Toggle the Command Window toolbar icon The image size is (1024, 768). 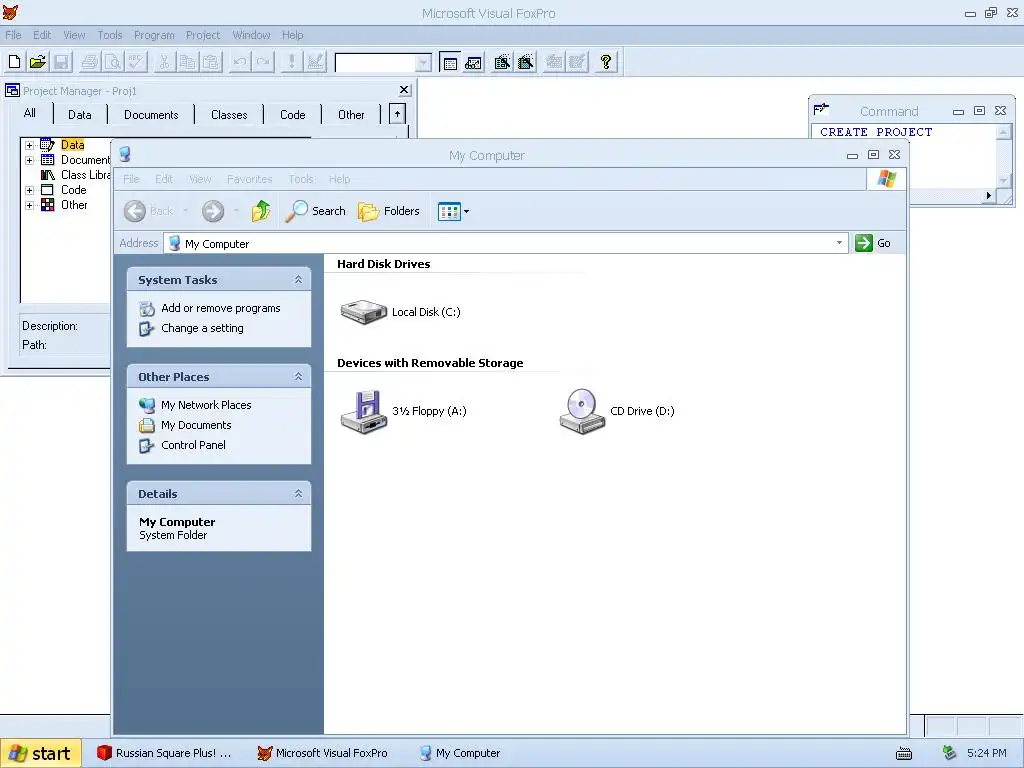pyautogui.click(x=450, y=62)
